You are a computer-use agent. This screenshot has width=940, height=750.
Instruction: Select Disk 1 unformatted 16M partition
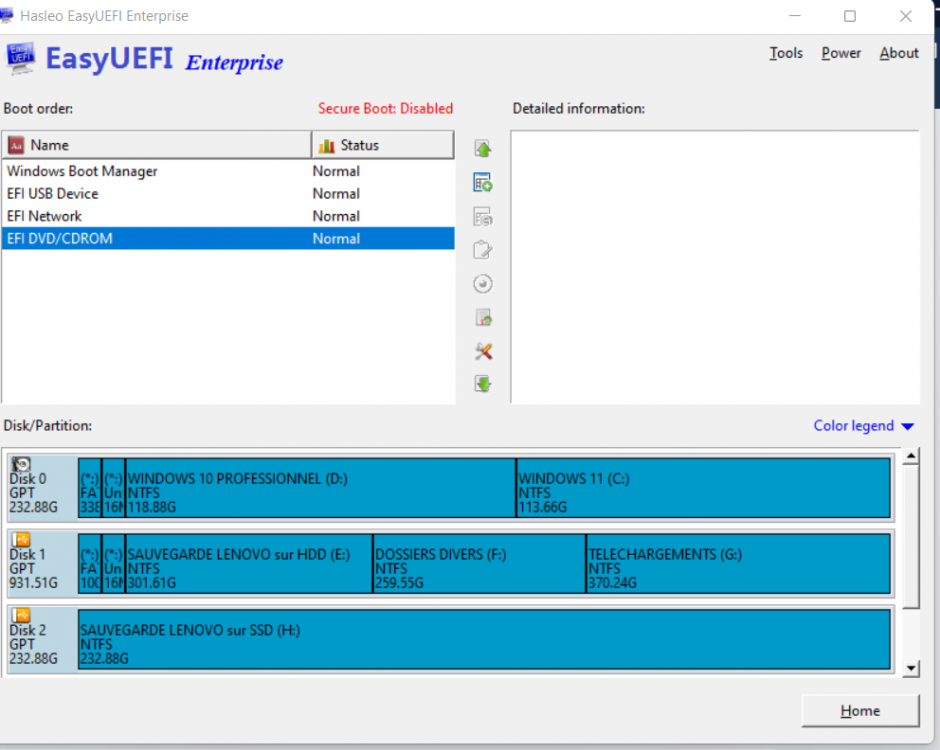tap(113, 564)
